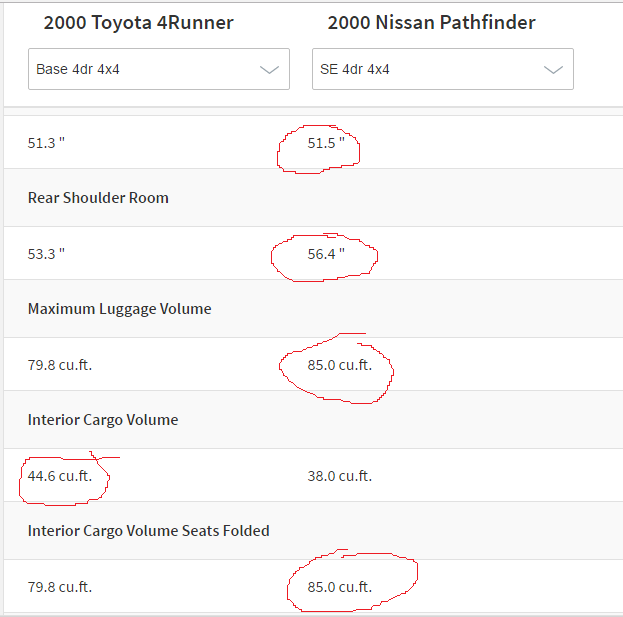The height and width of the screenshot is (617, 623).
Task: Click the Rear Shoulder Room label
Action: pos(98,198)
